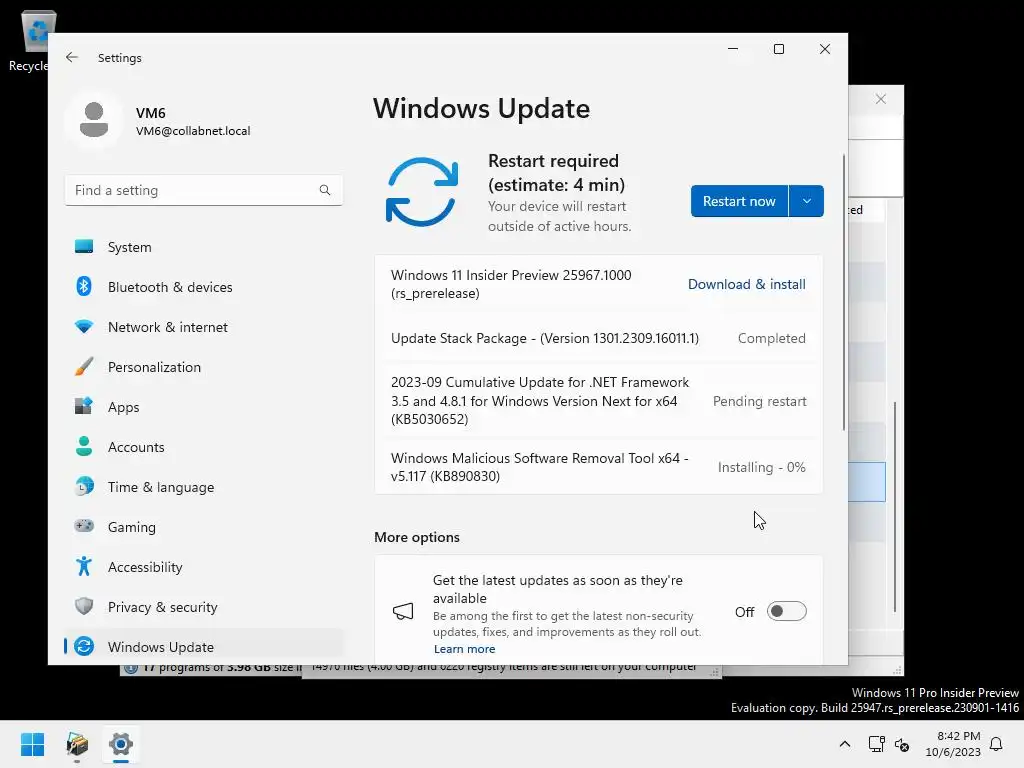
Task: Open Accounts settings
Action: [x=136, y=447]
